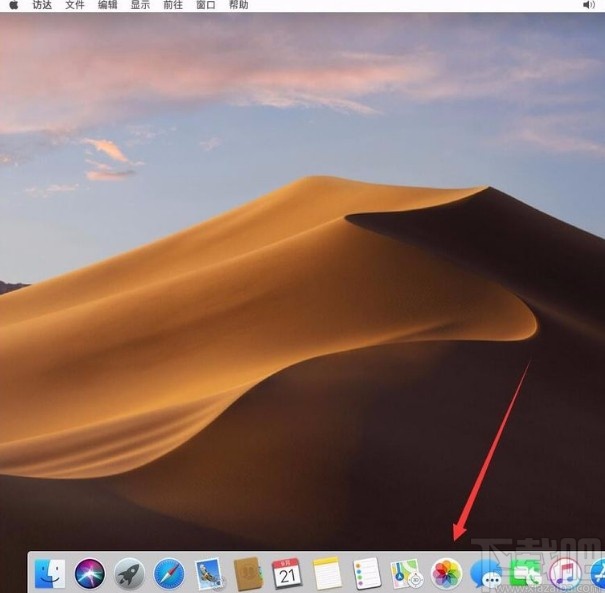Open FaceTime green camera icon
Image resolution: width=605 pixels, height=593 pixels.
(x=525, y=573)
